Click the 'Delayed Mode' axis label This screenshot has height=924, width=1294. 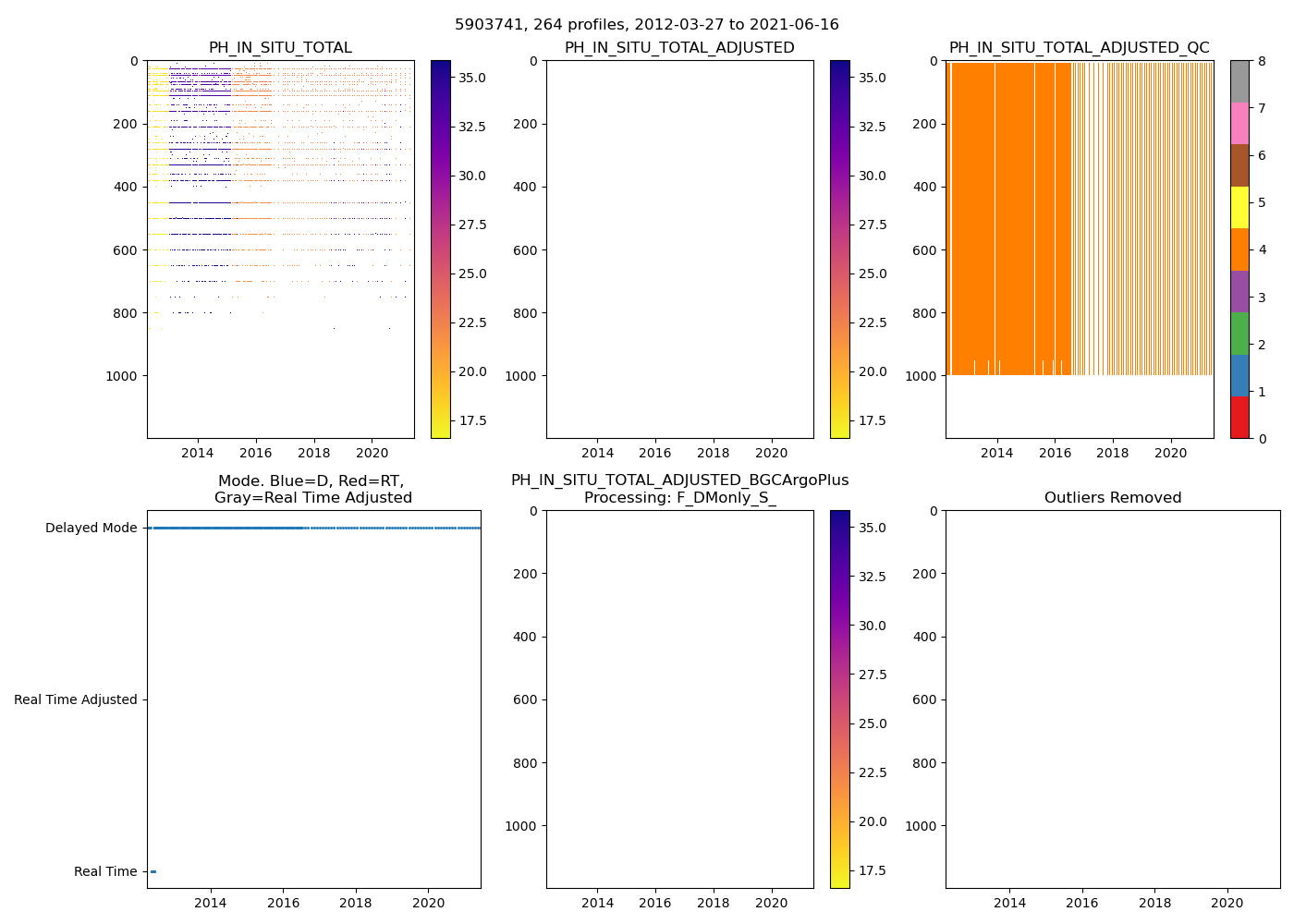point(91,529)
